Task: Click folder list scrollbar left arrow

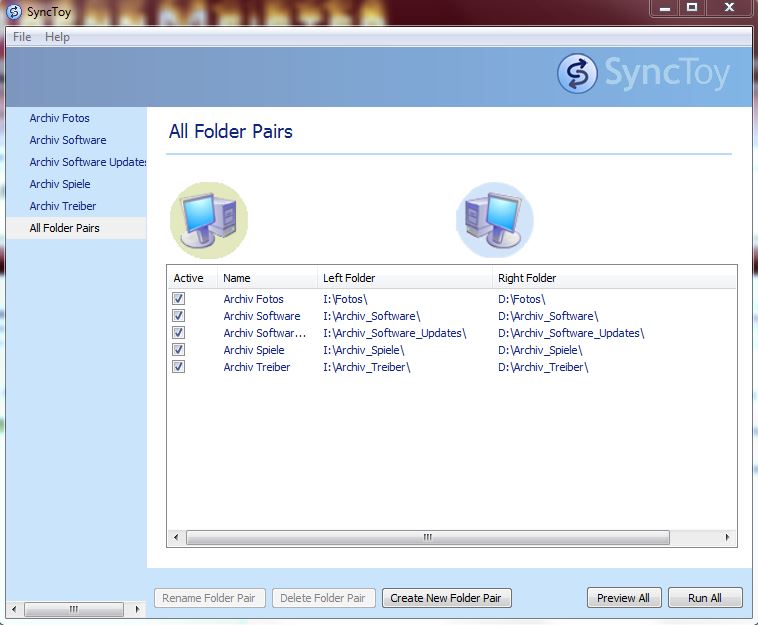Action: pyautogui.click(x=176, y=537)
